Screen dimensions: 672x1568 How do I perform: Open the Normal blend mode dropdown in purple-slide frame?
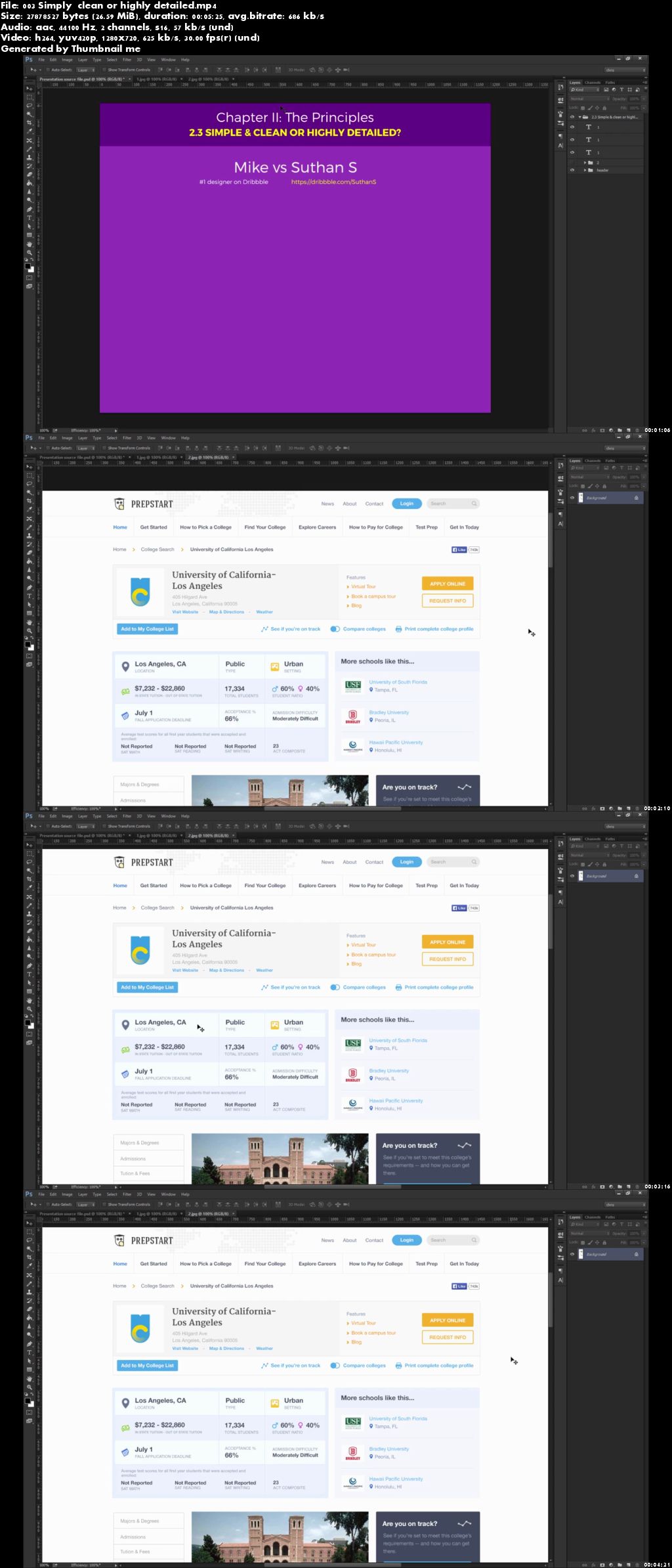(x=590, y=98)
